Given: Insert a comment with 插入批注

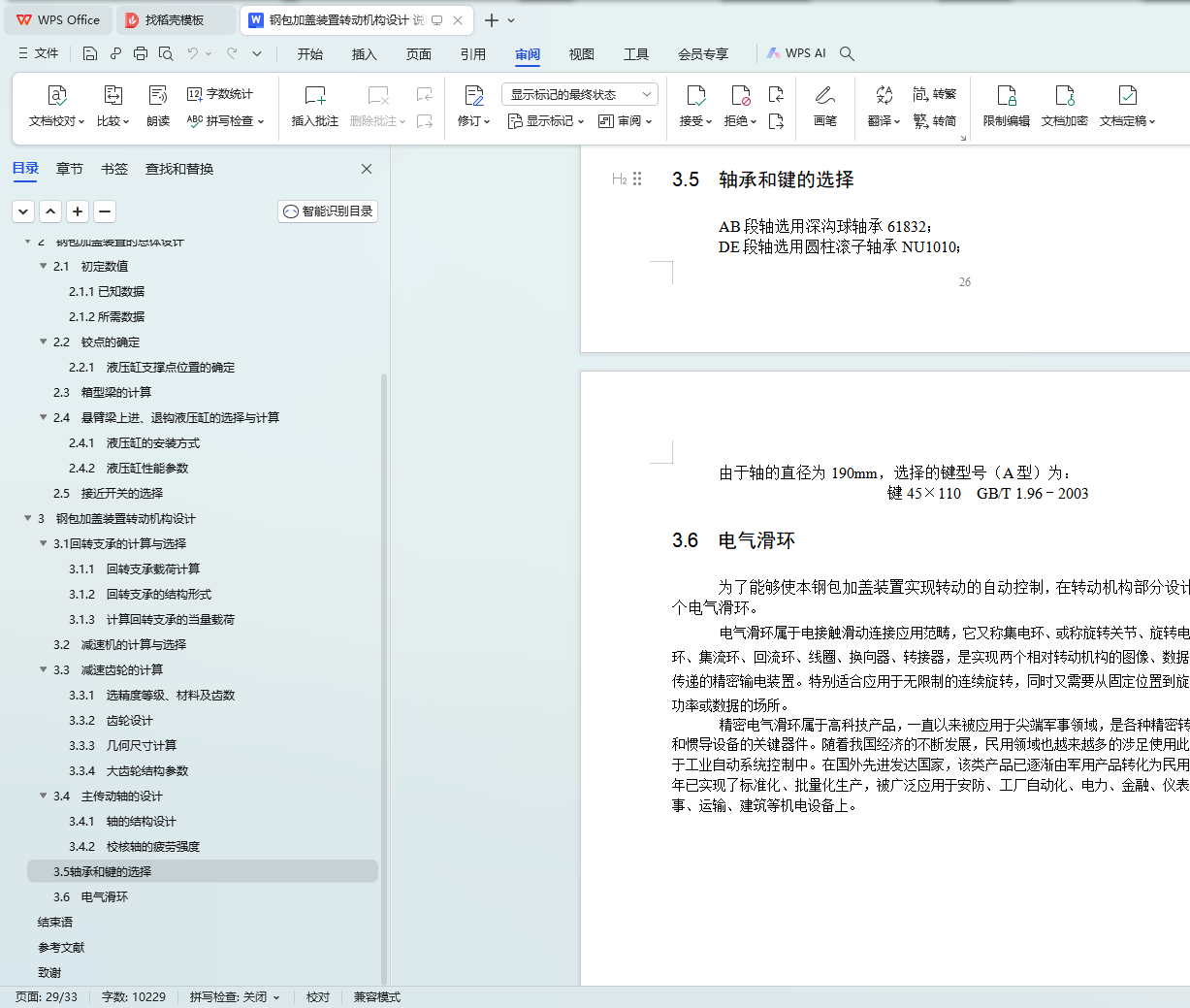Looking at the screenshot, I should tap(315, 106).
